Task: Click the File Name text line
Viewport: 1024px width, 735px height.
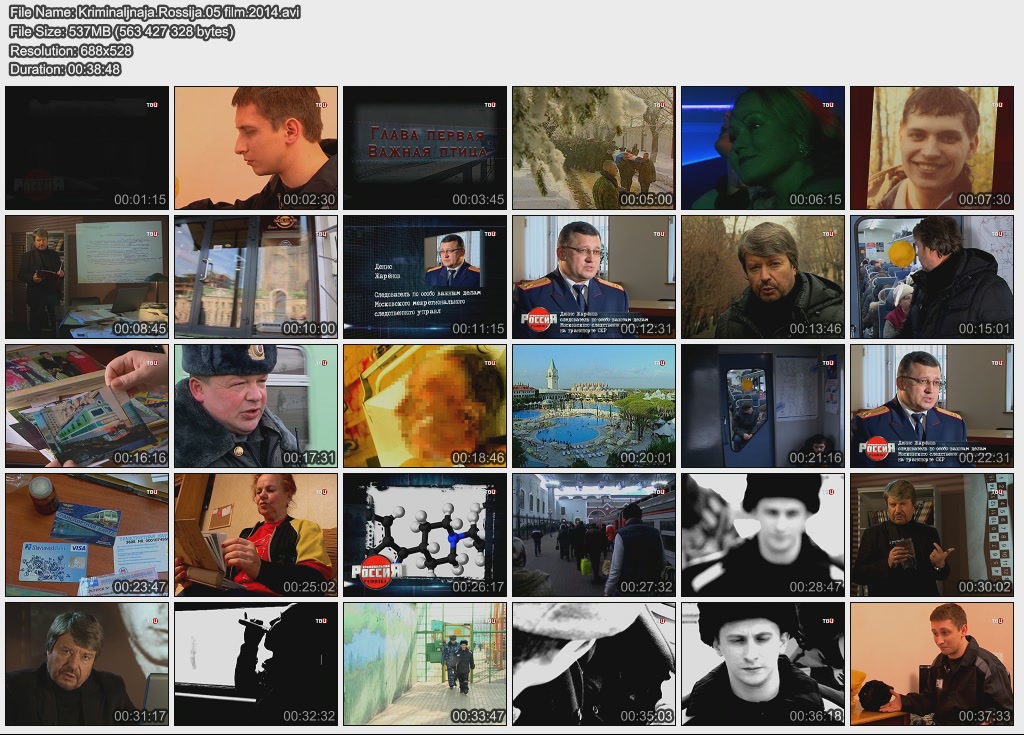Action: (x=154, y=12)
